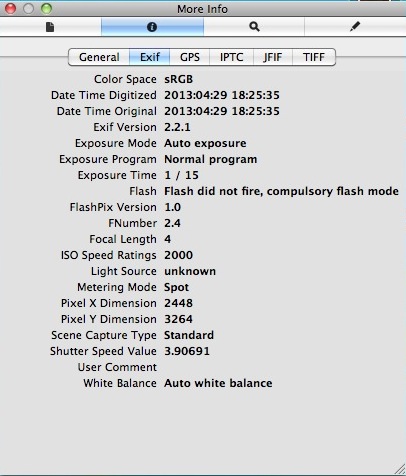The image size is (406, 476).
Task: Open the document file info toolbar icon
Action: coord(50,27)
